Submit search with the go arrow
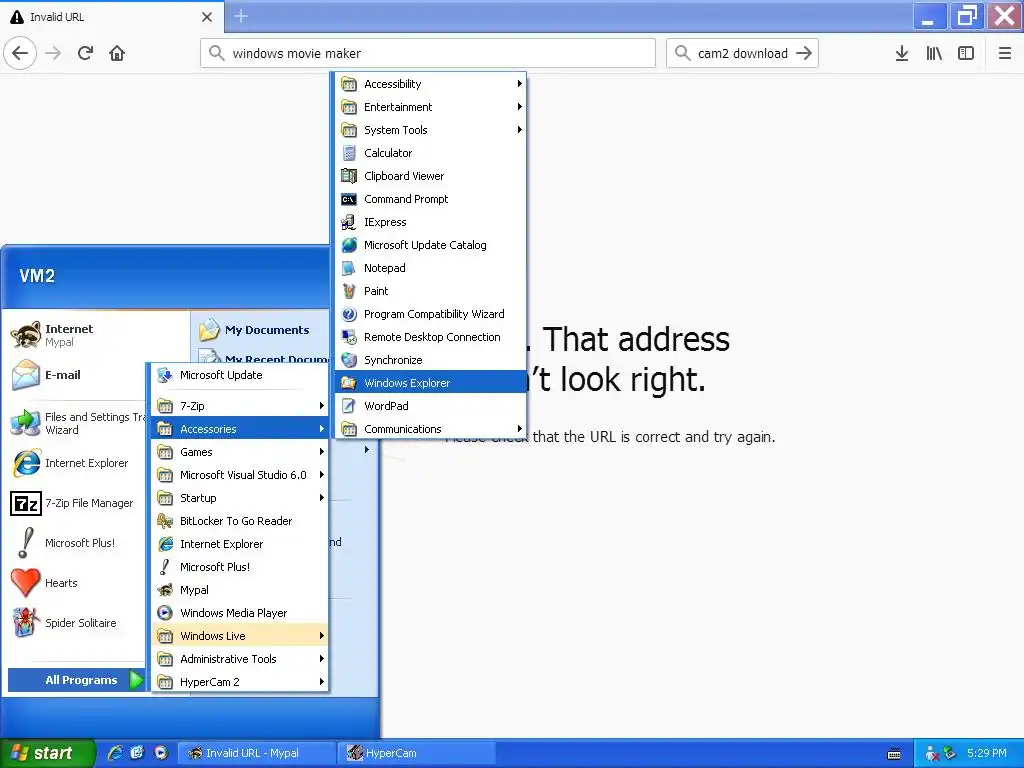The width and height of the screenshot is (1024, 768). [805, 53]
